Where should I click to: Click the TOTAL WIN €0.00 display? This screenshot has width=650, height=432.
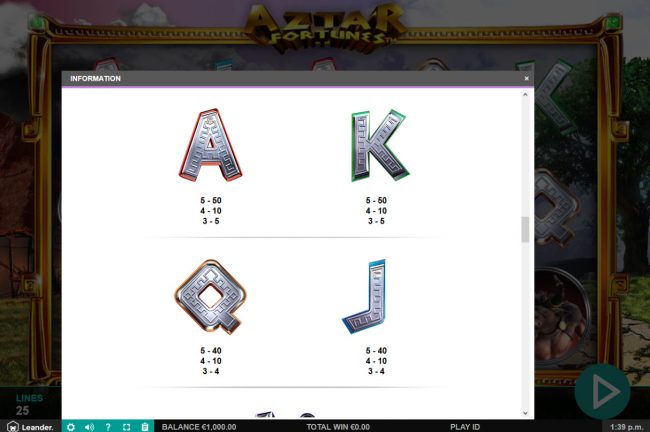(338, 427)
